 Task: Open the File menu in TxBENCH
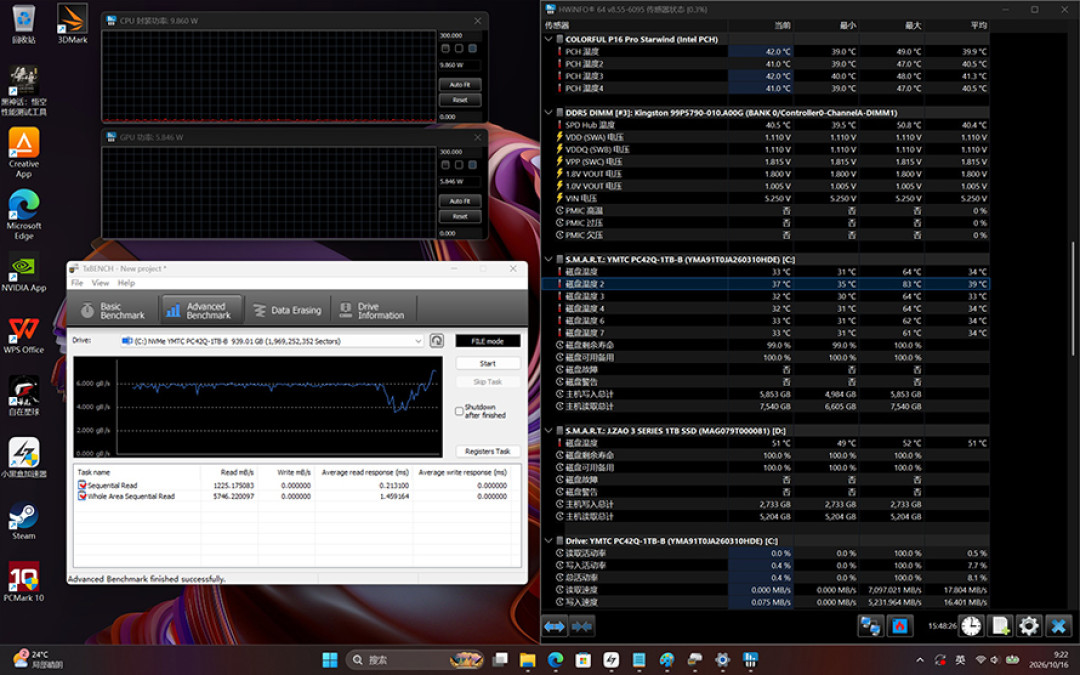tap(77, 283)
